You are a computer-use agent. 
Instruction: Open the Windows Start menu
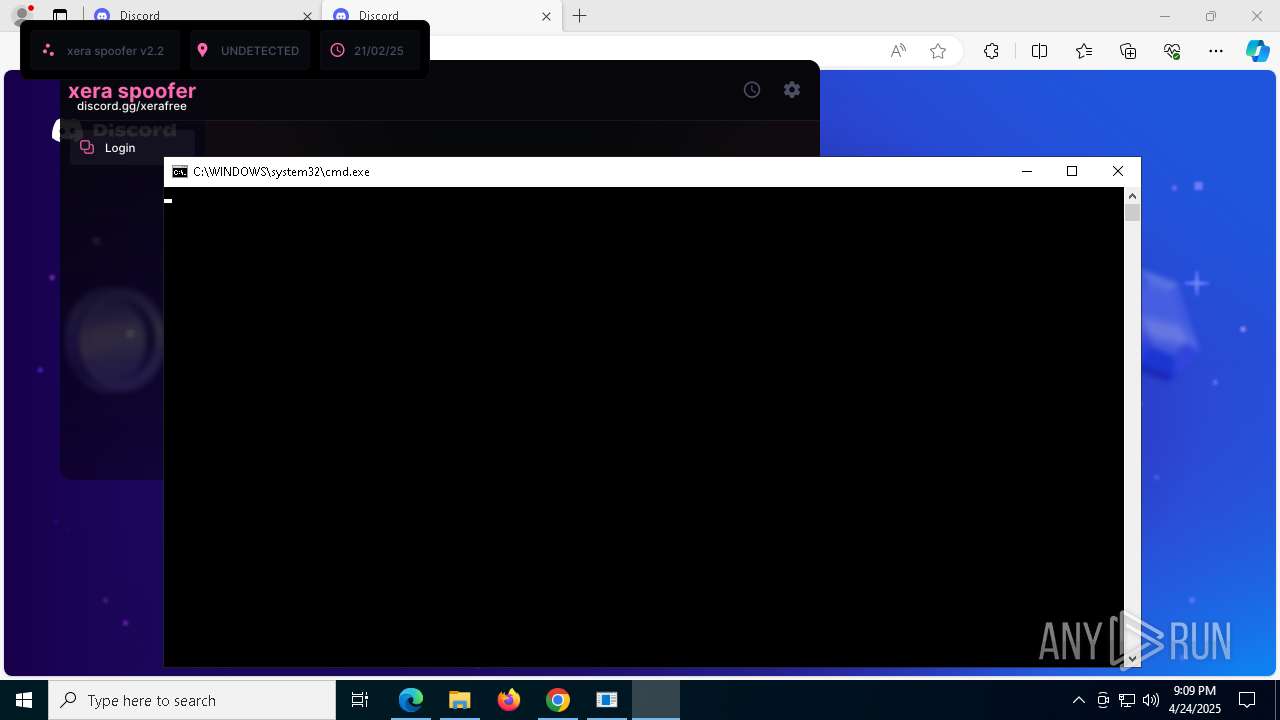[x=24, y=700]
